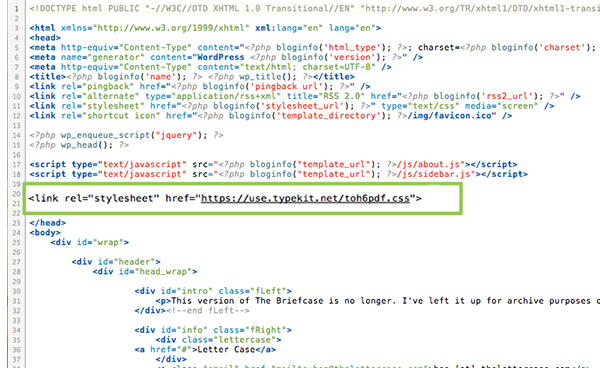Image resolution: width=600 pixels, height=368 pixels.
Task: Click the typekit stylesheet URL in the link tag
Action: click(x=305, y=198)
